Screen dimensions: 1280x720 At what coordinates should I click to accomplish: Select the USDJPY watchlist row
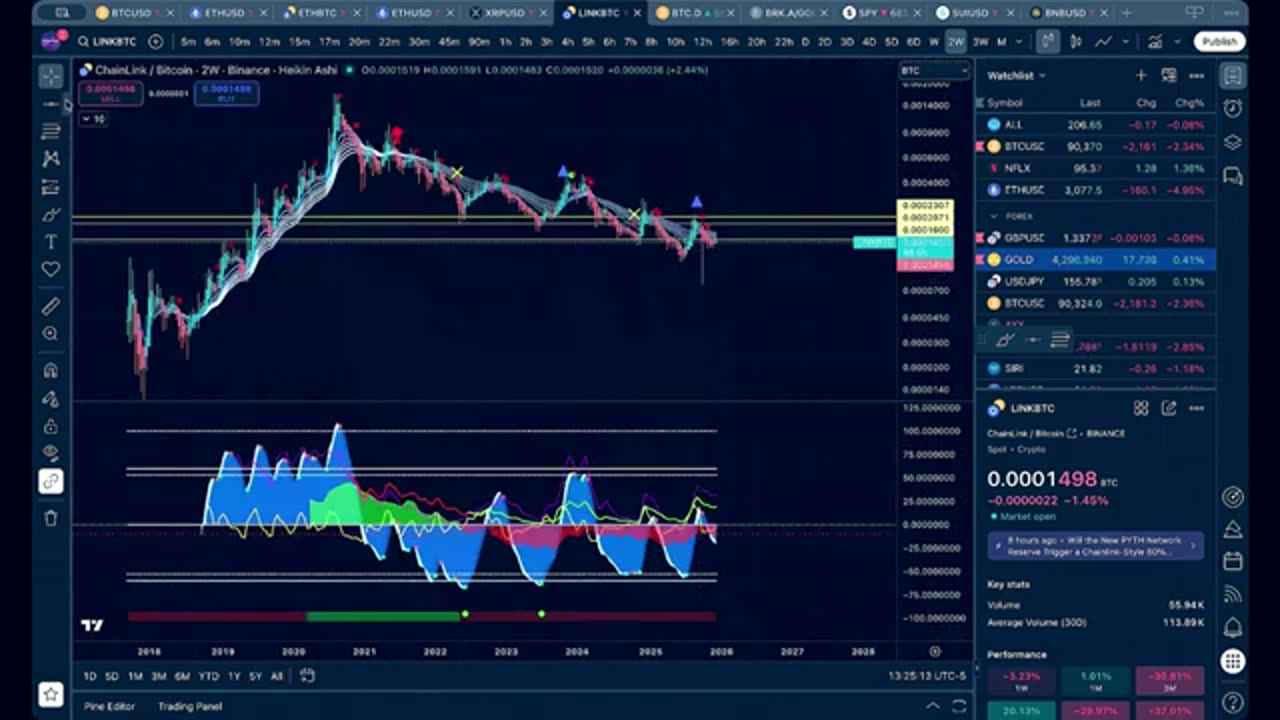tap(1096, 281)
